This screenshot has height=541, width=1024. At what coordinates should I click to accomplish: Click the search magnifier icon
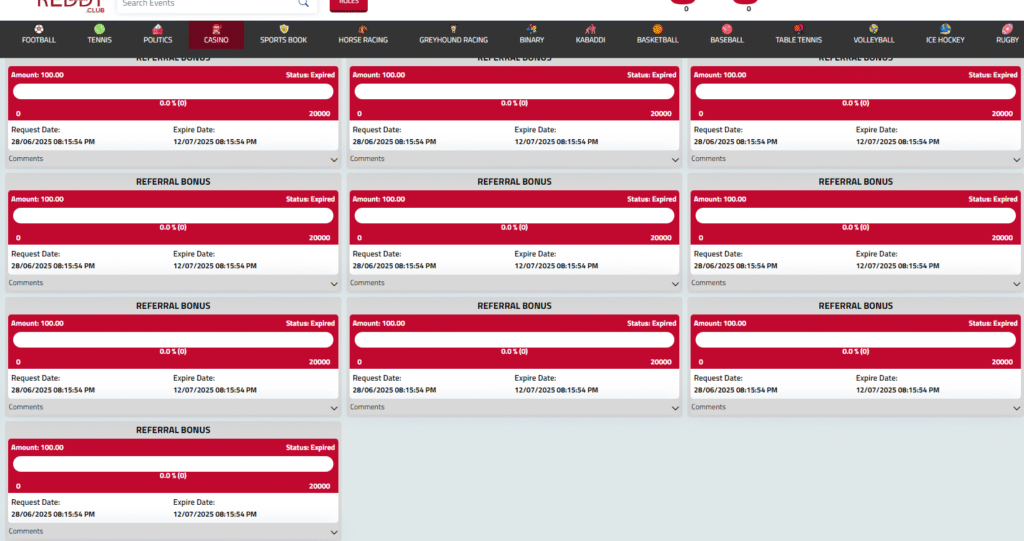click(303, 4)
